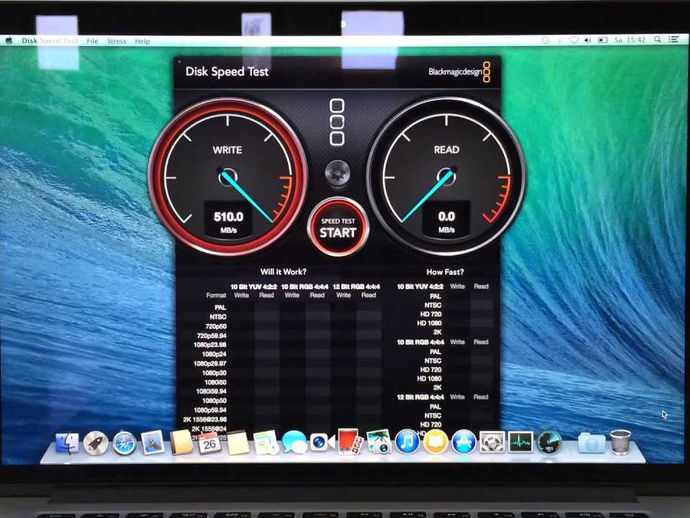This screenshot has width=690, height=518.
Task: Open iBooks in the dock
Action: pyautogui.click(x=435, y=442)
